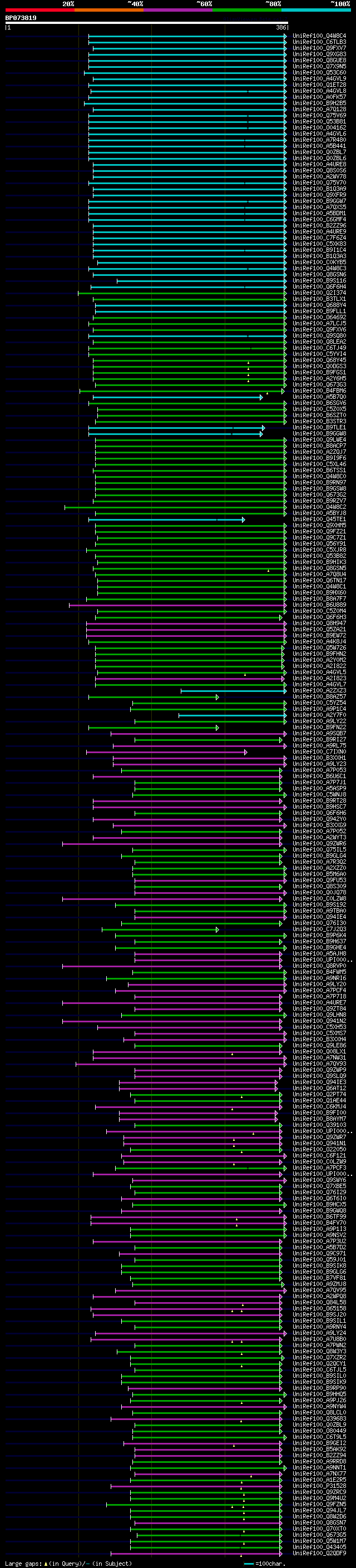Screen dimensions: 356x1568
Task: Pick the UniRef100_Q2QDF9 row label
Action: (x=319, y=1554)
